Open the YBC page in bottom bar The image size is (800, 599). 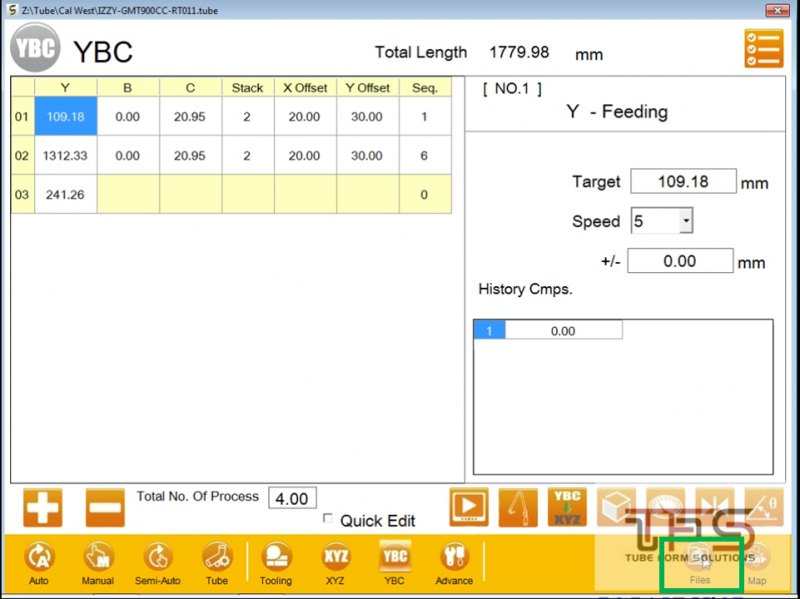pyautogui.click(x=394, y=563)
